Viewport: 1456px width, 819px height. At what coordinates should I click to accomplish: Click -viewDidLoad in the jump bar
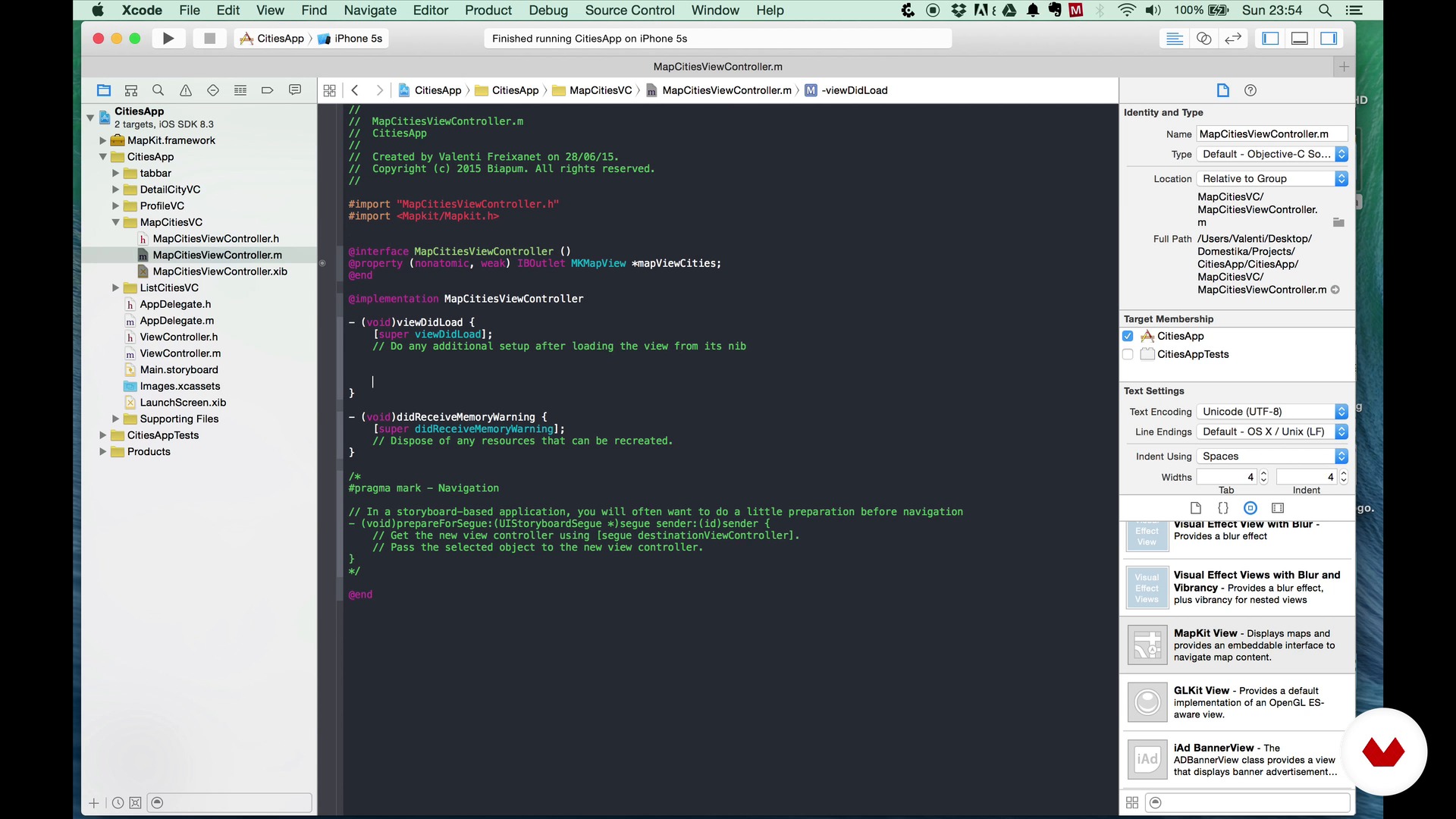[855, 90]
